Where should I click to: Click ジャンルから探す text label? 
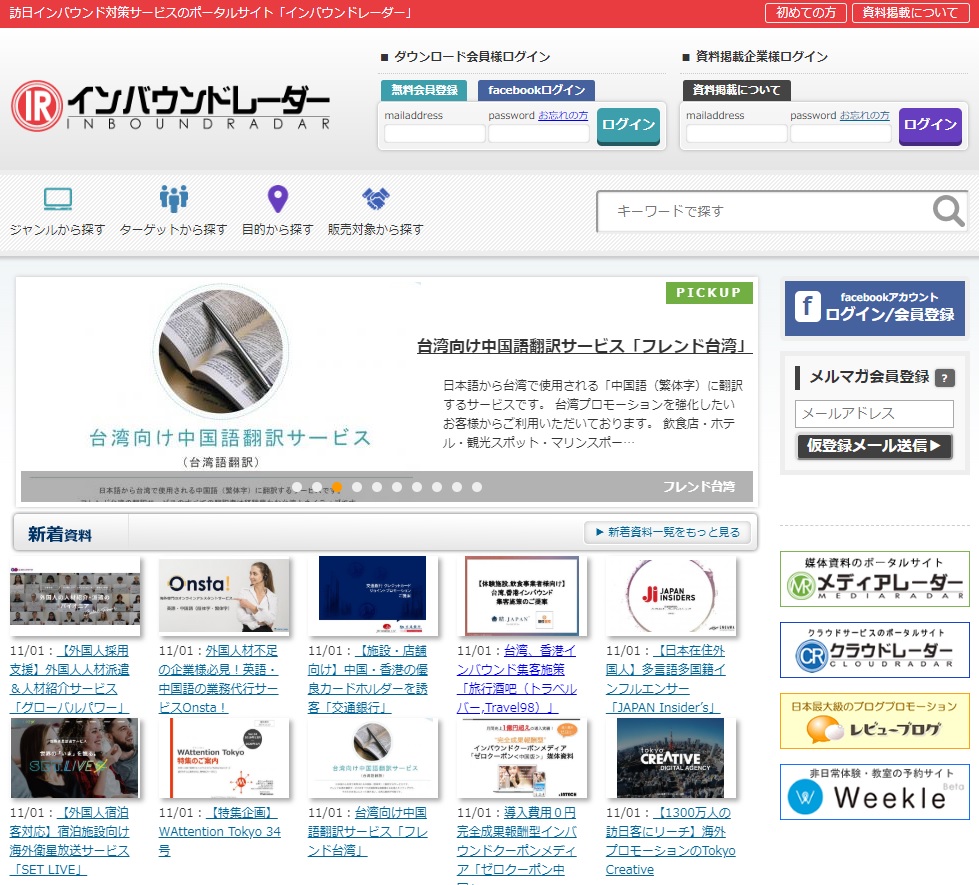tap(57, 229)
